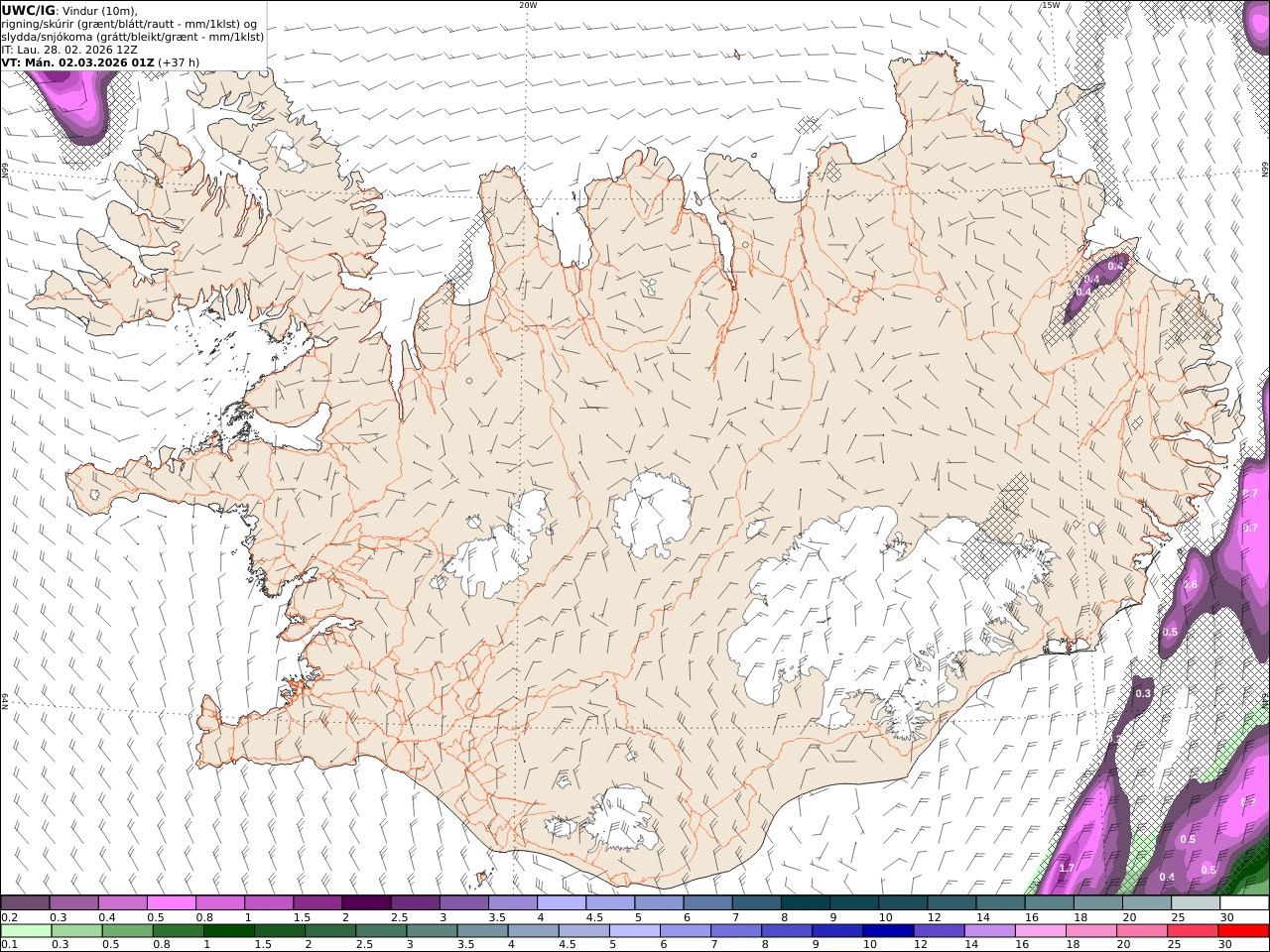The height and width of the screenshot is (952, 1270).
Task: Pick top-row dark teal swatch between 8 and 9
Action: (x=806, y=902)
